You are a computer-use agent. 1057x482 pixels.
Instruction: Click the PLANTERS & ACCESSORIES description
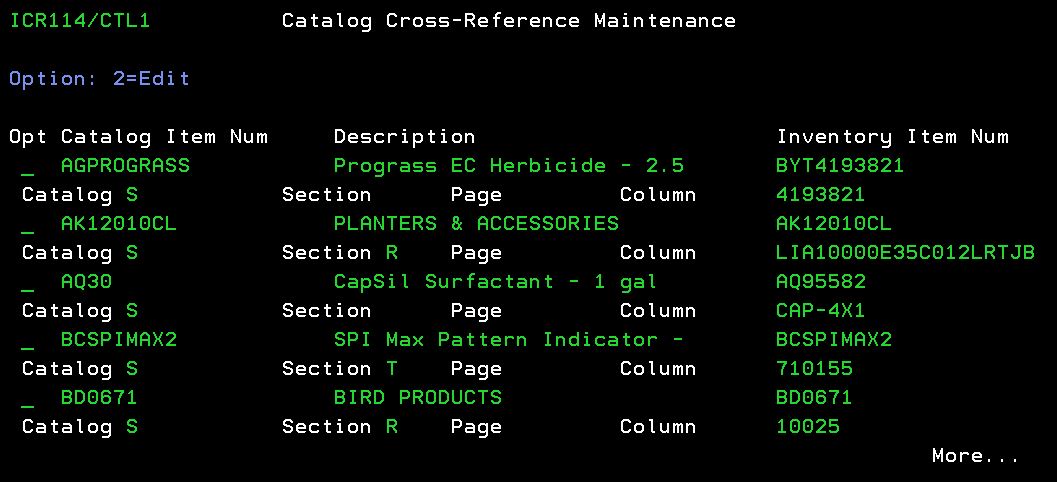coord(476,224)
